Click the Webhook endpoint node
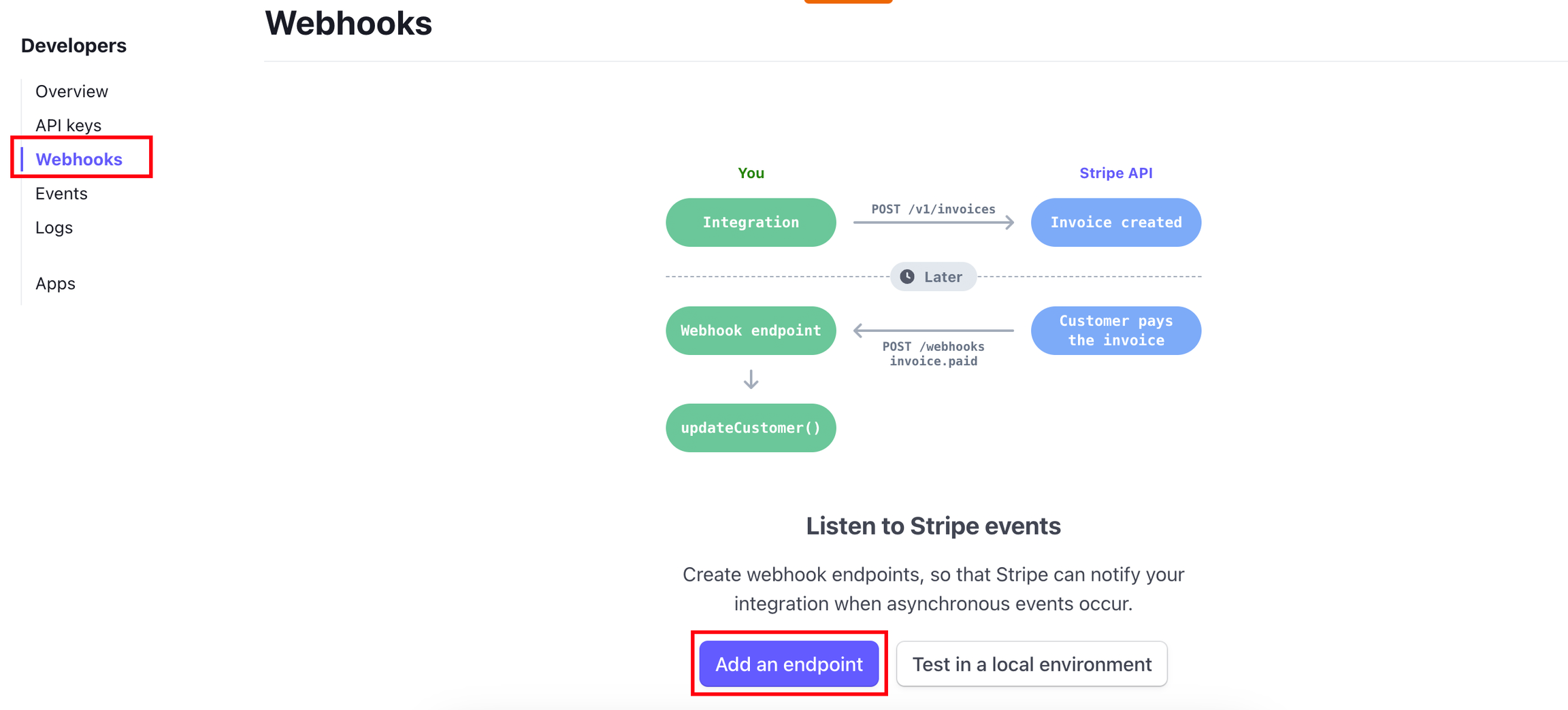 coord(751,331)
